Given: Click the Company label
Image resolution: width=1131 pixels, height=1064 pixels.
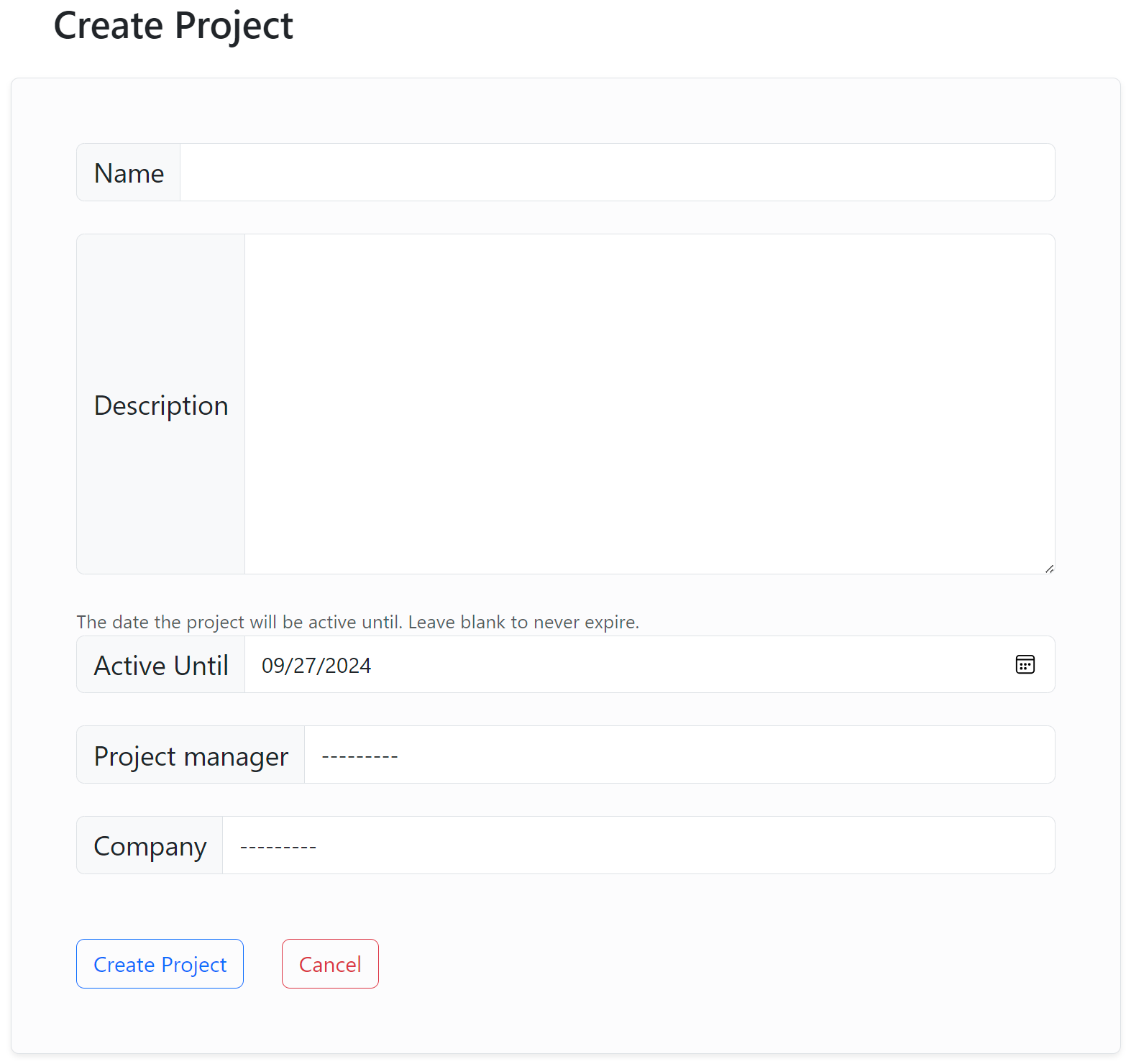Looking at the screenshot, I should (150, 846).
